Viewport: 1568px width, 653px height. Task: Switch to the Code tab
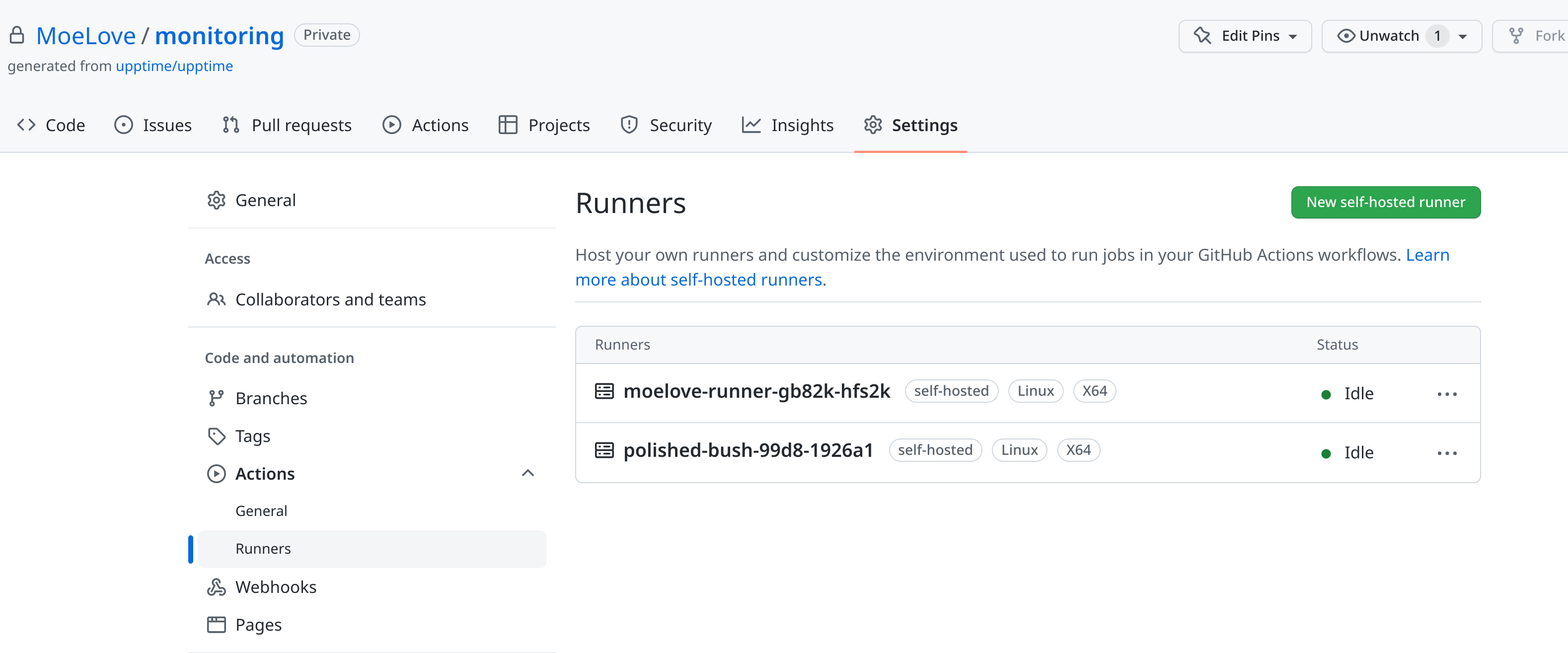[x=51, y=125]
